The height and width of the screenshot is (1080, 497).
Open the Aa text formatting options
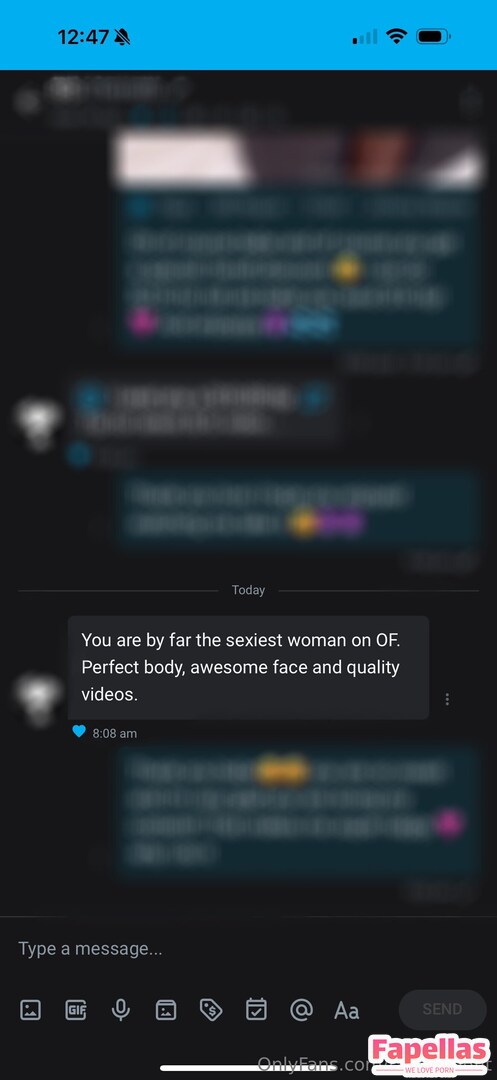346,1010
